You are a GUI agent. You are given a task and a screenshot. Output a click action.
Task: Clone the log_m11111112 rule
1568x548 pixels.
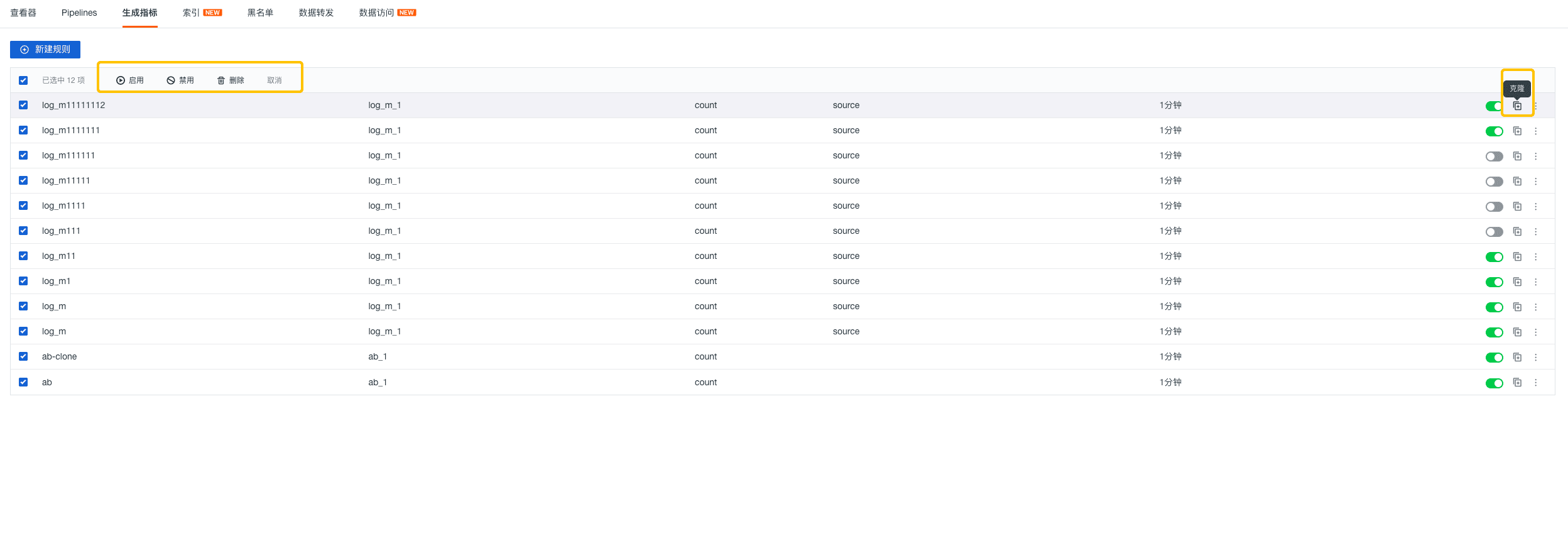coord(1517,106)
